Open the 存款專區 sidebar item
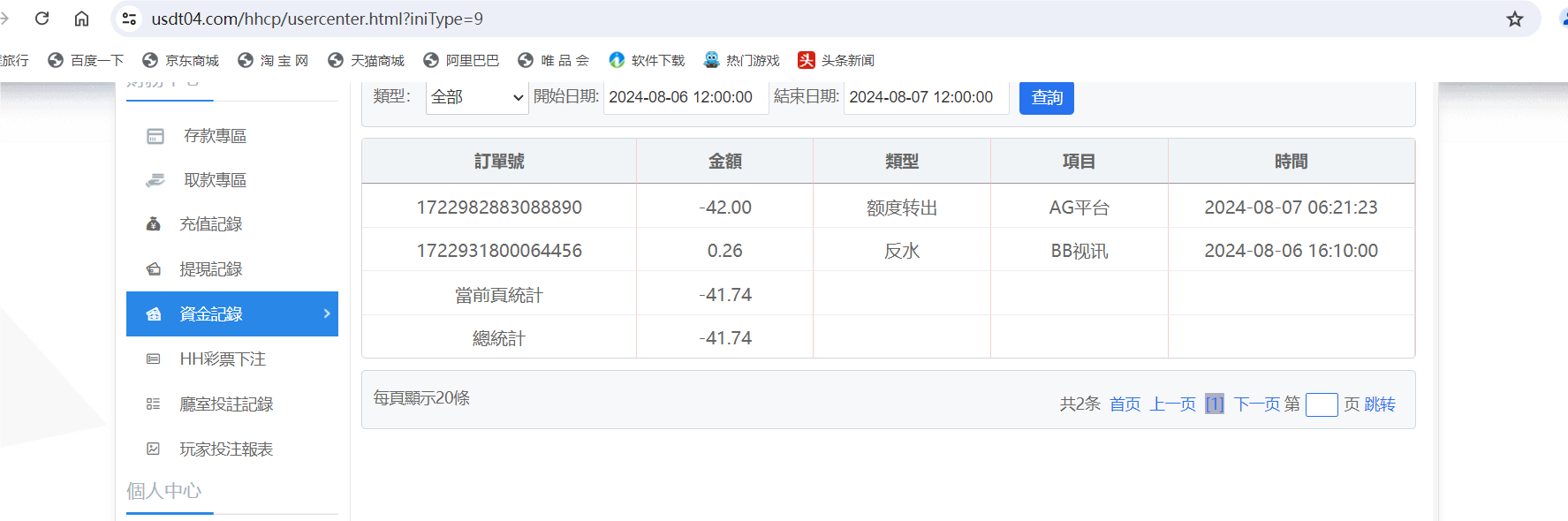The image size is (1568, 521). (214, 136)
